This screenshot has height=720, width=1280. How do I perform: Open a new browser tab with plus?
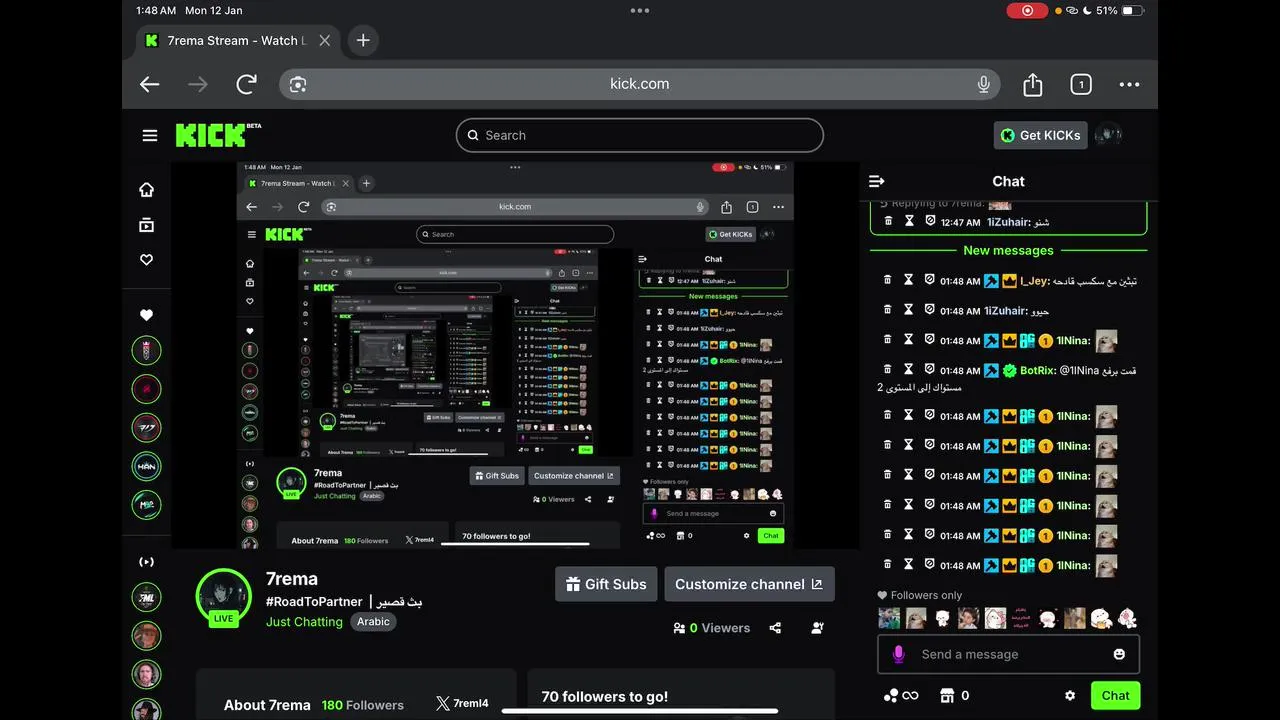(x=363, y=40)
